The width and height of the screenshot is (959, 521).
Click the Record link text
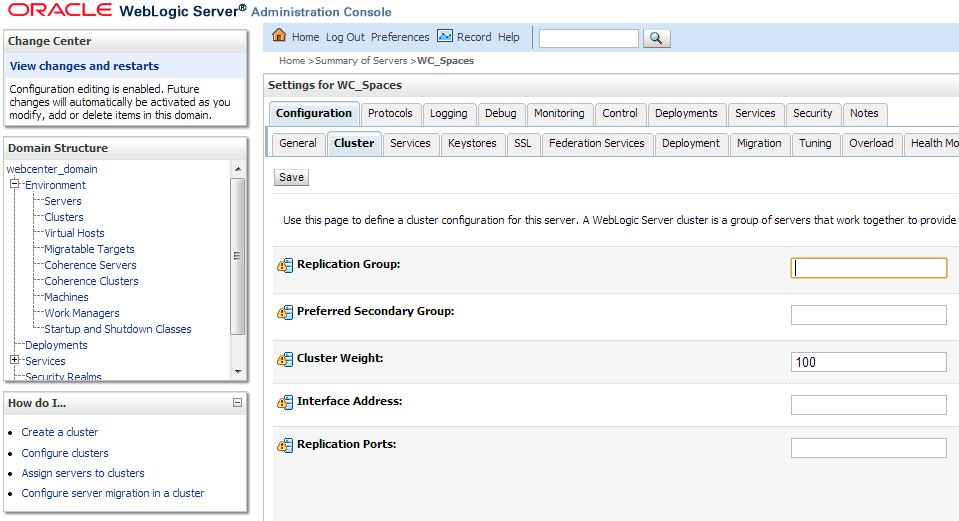[474, 37]
